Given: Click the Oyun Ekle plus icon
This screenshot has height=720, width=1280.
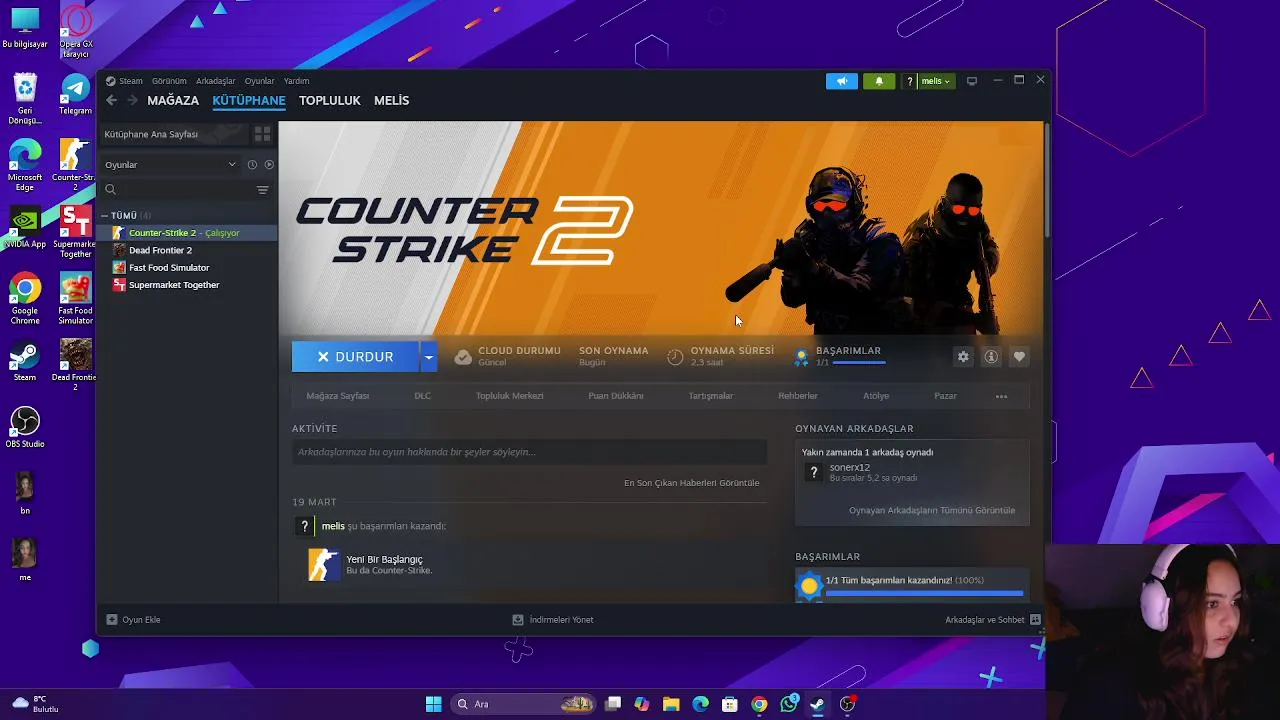Looking at the screenshot, I should tap(112, 620).
